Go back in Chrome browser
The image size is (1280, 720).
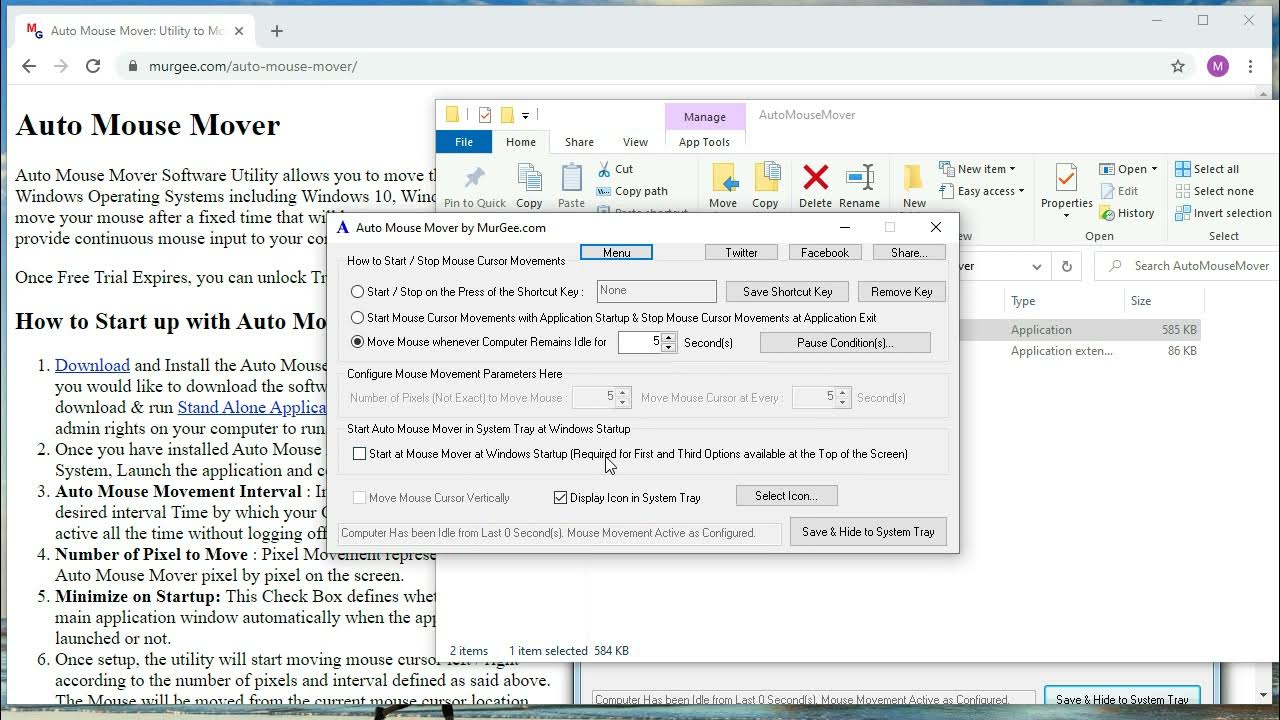point(29,66)
